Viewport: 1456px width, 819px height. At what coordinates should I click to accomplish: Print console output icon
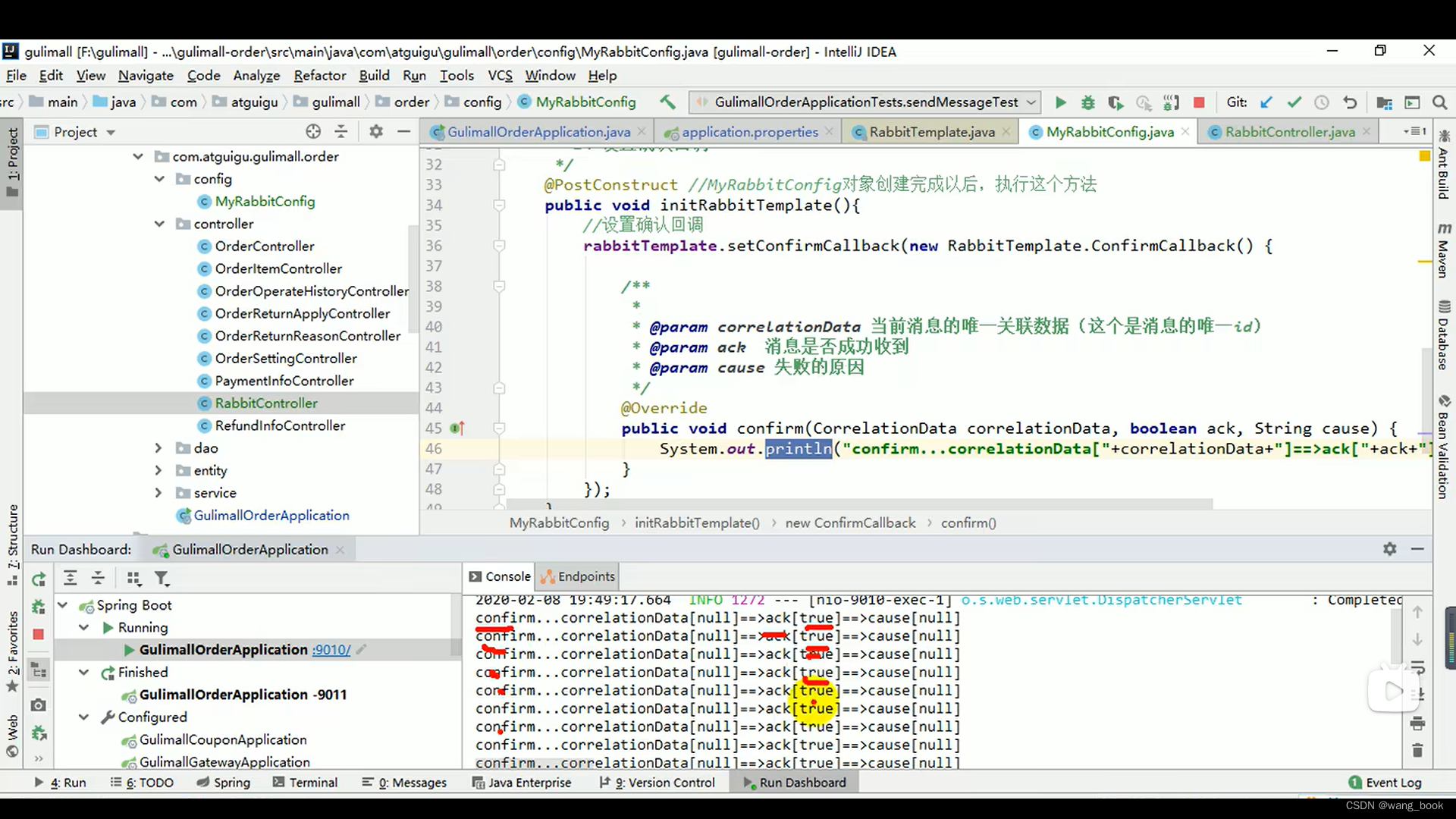coord(1417,723)
